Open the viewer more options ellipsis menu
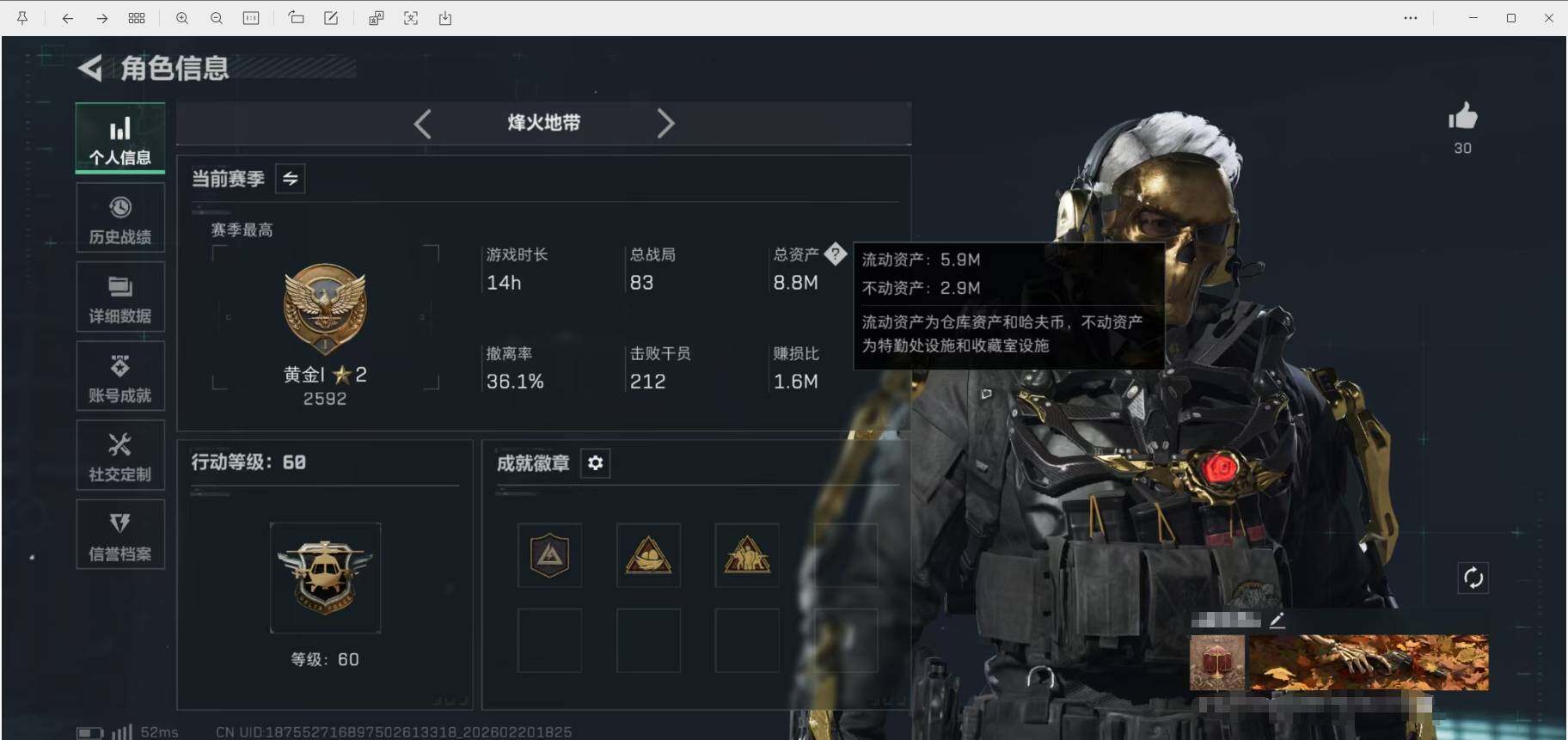This screenshot has width=1568, height=740. click(x=1411, y=18)
